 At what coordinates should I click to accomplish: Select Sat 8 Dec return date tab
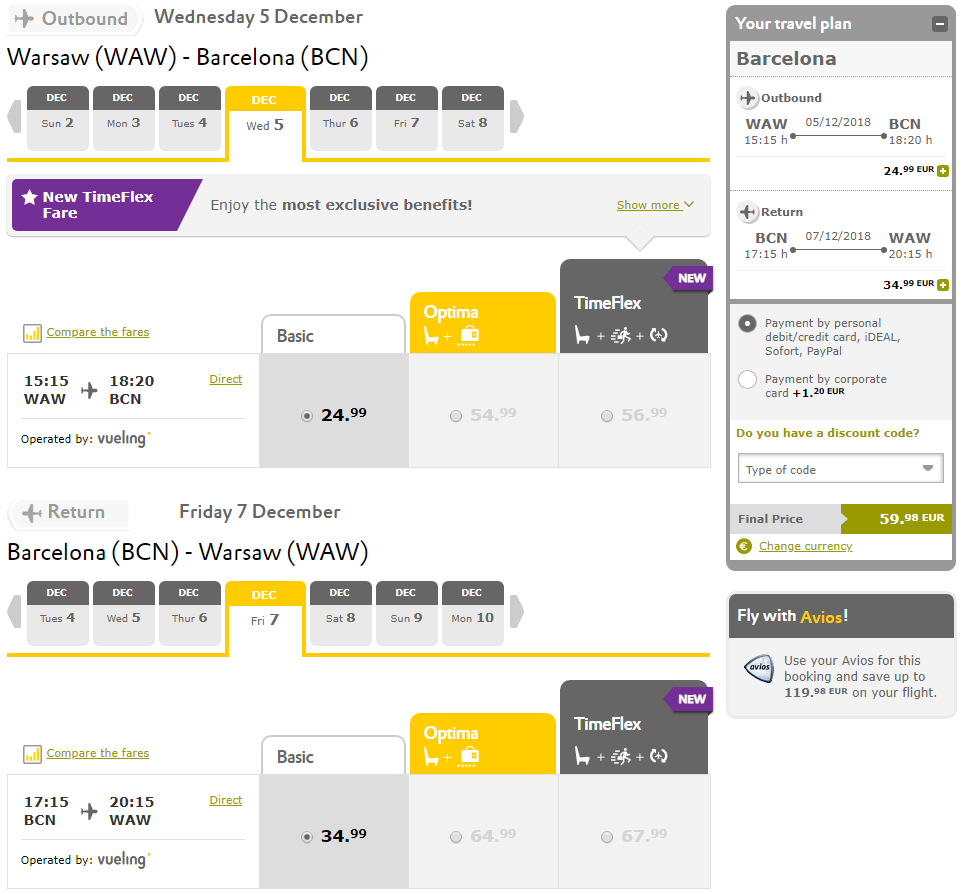340,611
